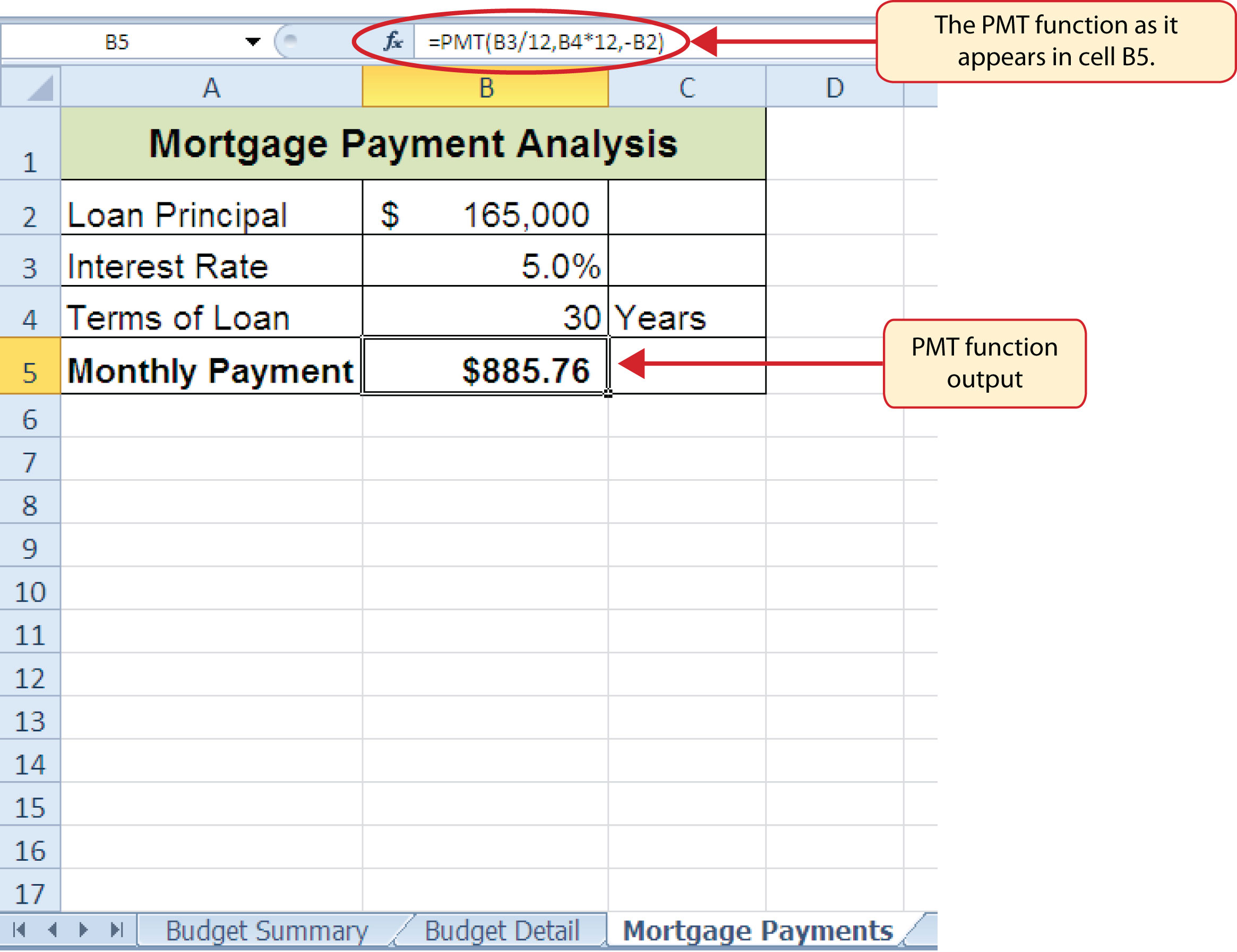Click the fill handle of cell B5
1237x952 pixels.
[x=608, y=393]
